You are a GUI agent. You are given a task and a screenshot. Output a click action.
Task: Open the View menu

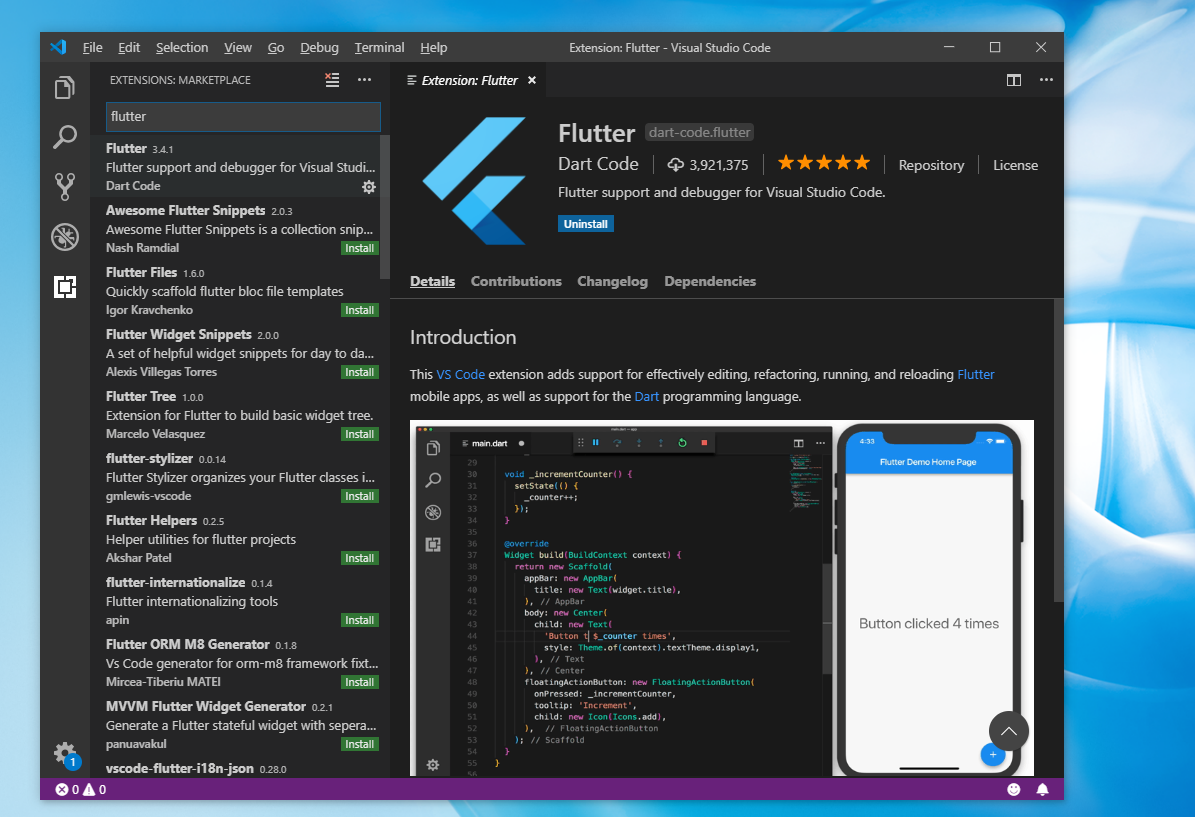238,47
